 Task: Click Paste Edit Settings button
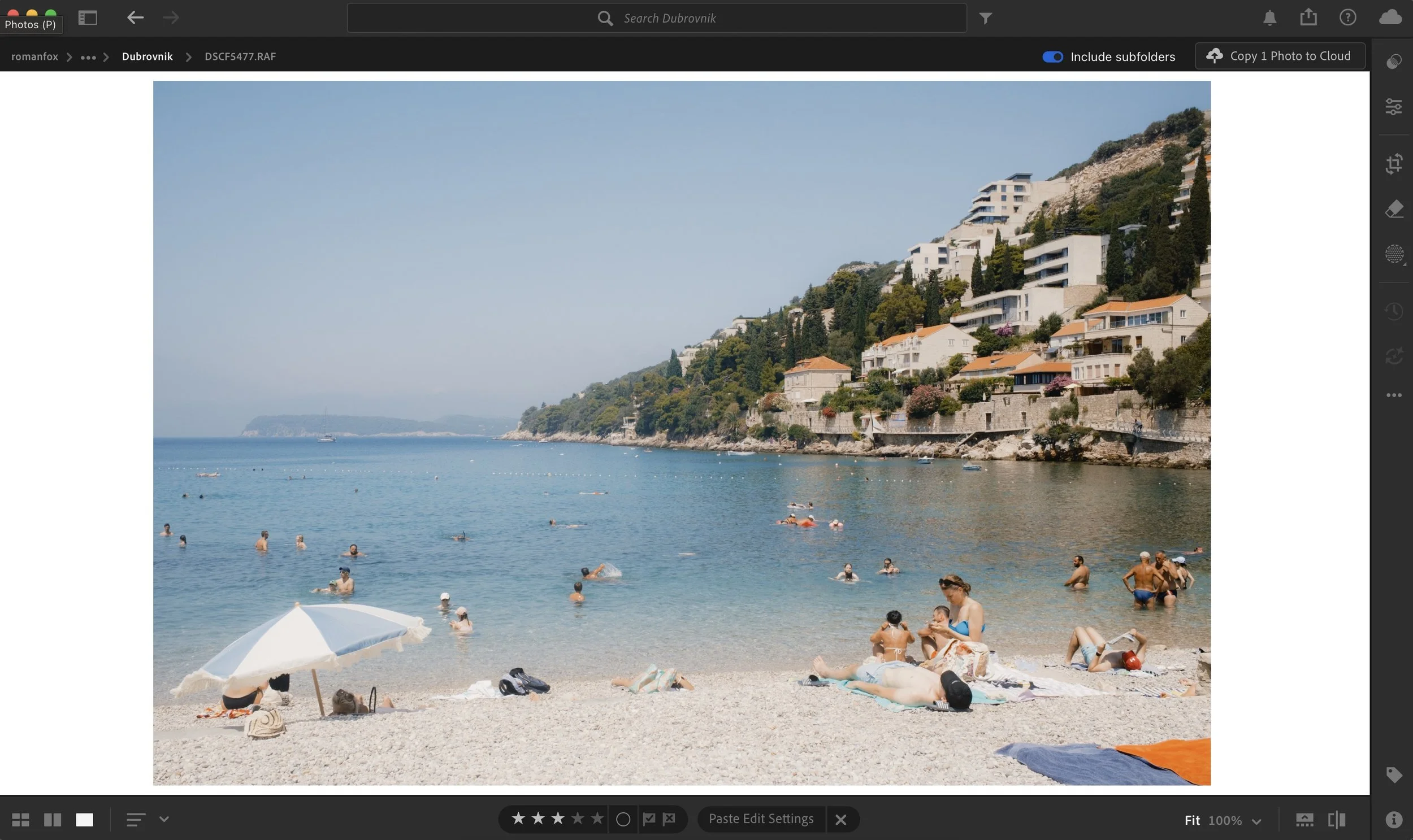[x=761, y=819]
